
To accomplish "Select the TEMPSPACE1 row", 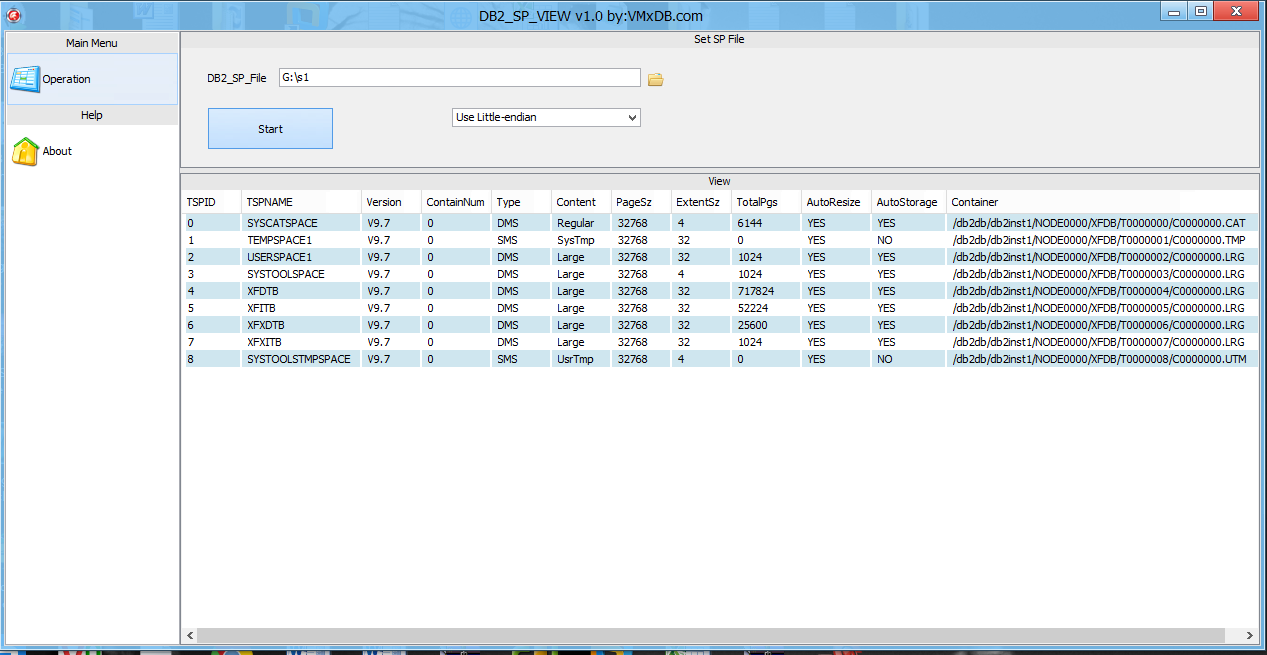I will coord(280,240).
